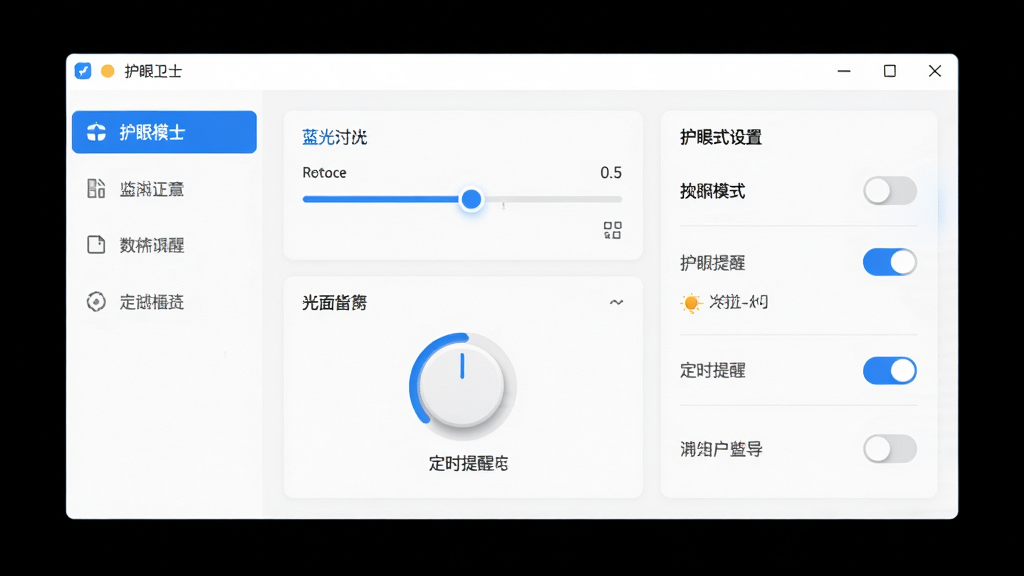The width and height of the screenshot is (1024, 576).
Task: Click the circular target sidebar icon
Action: 96,302
